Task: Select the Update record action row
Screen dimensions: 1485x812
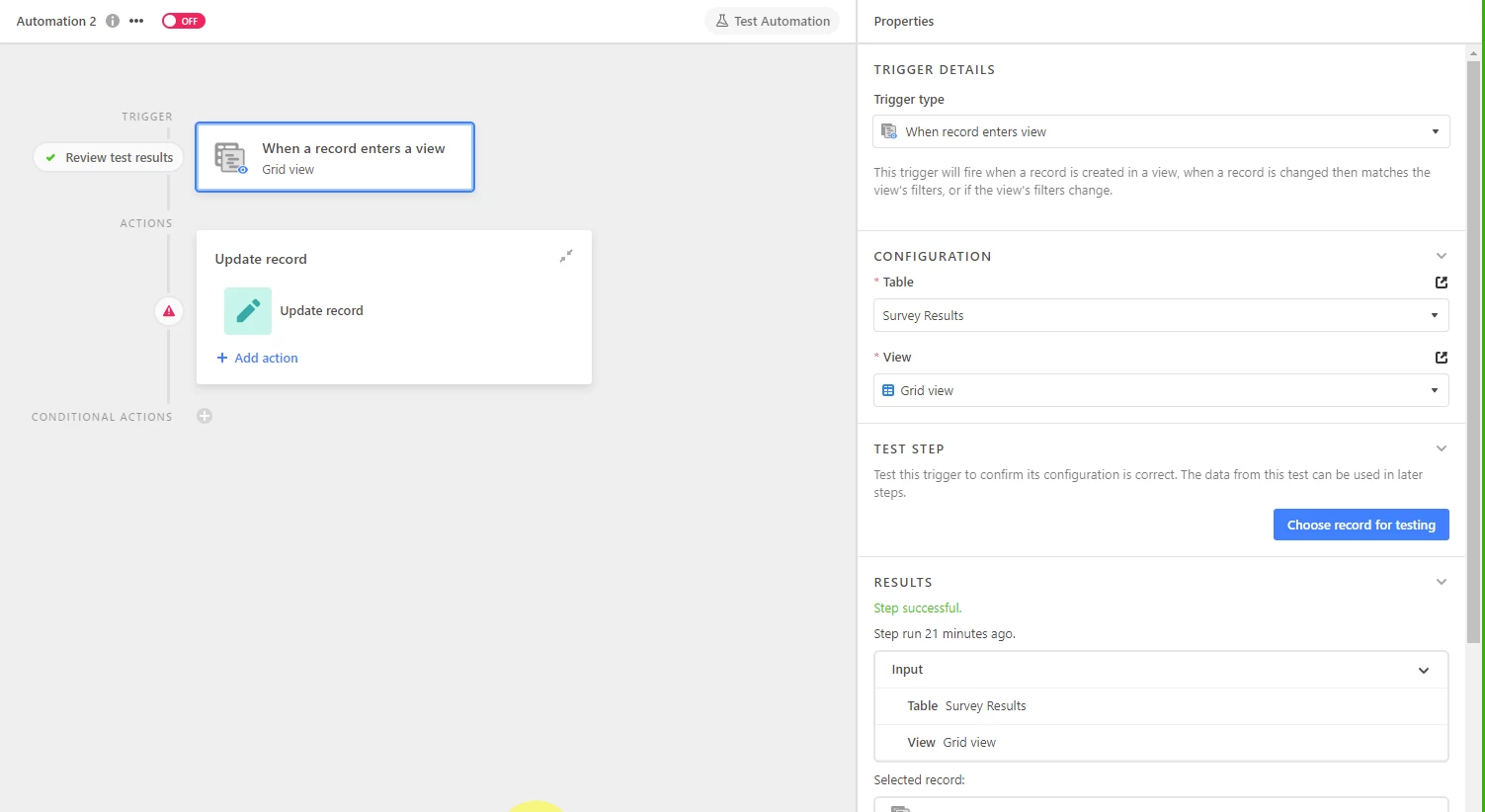Action: [x=393, y=311]
